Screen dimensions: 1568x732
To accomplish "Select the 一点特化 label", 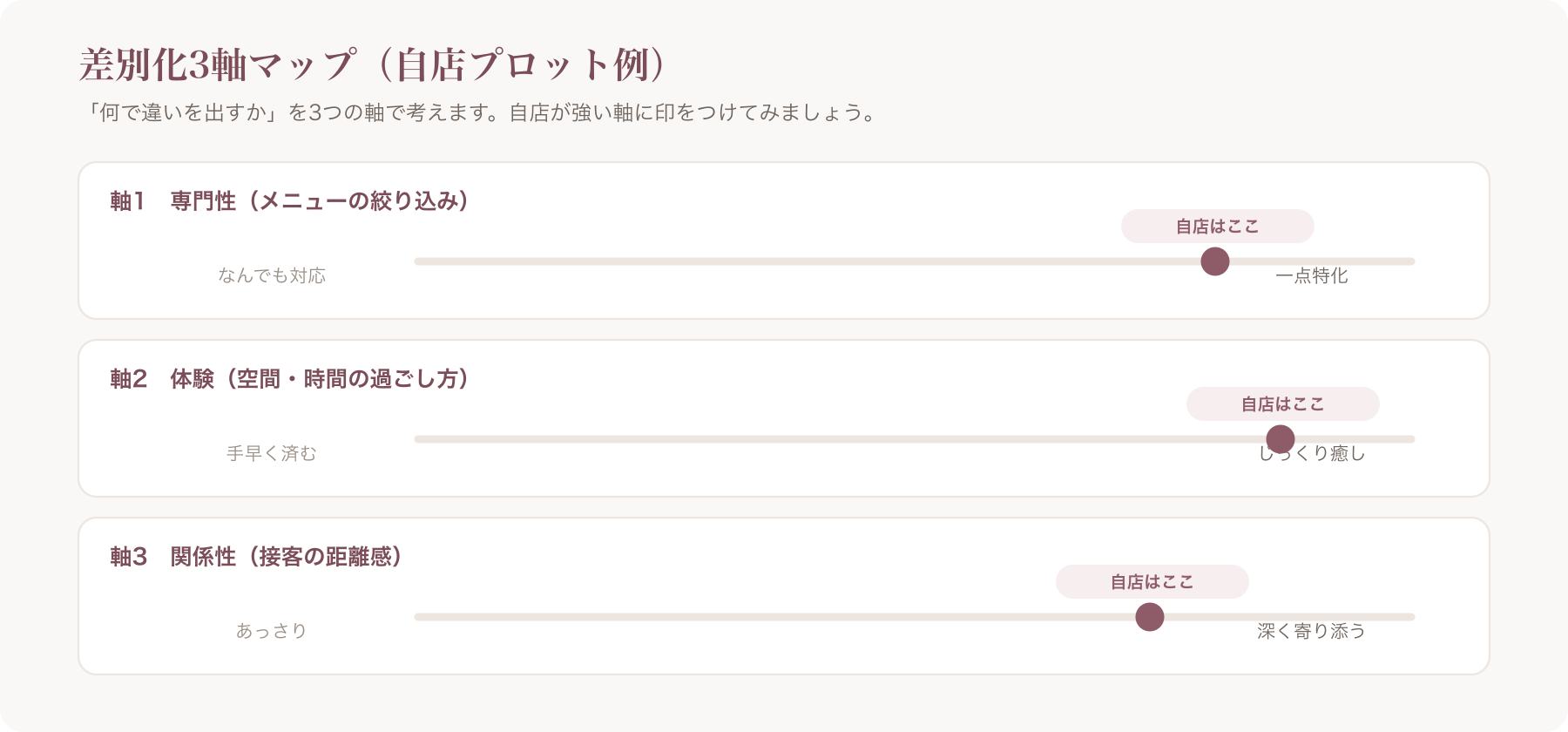I will [x=1312, y=275].
